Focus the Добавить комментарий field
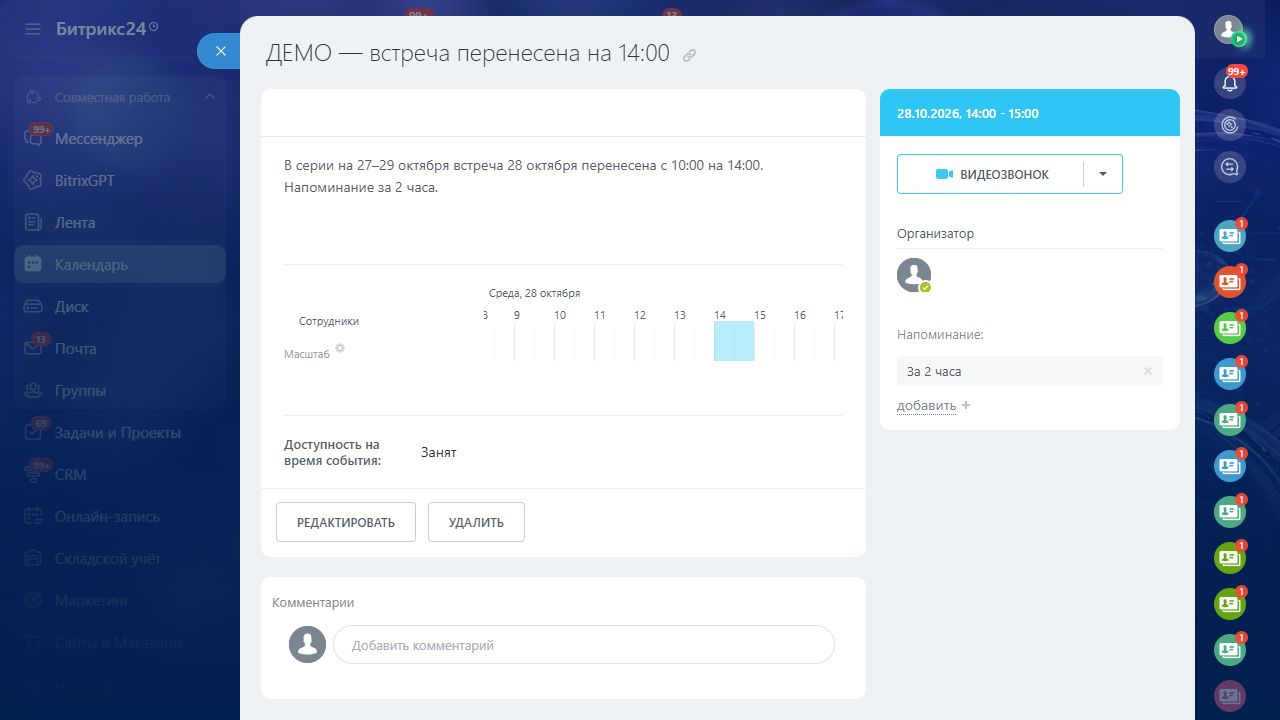The image size is (1280, 720). (584, 645)
